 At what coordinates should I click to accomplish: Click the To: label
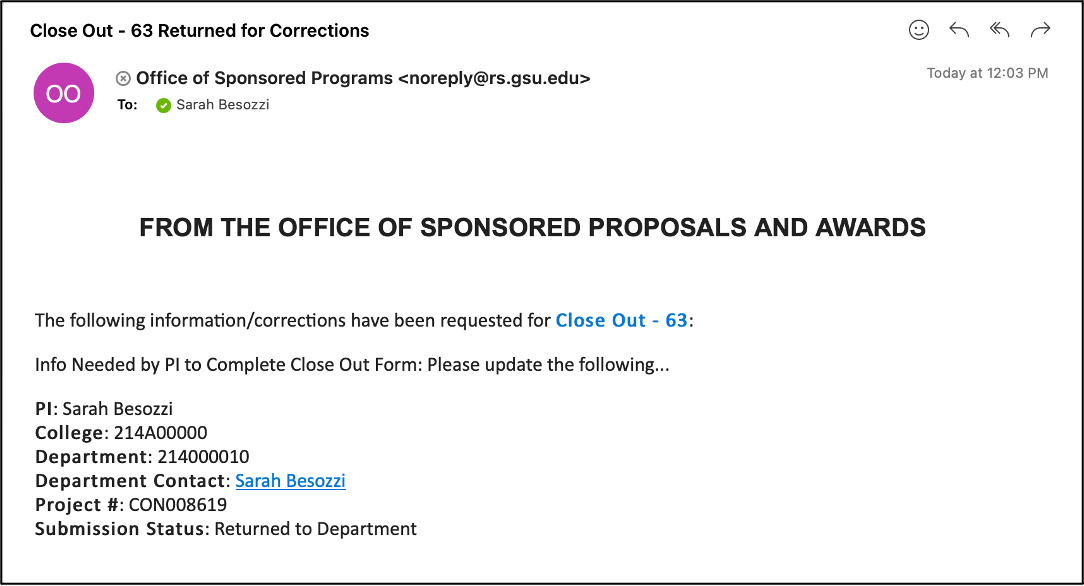pyautogui.click(x=127, y=105)
